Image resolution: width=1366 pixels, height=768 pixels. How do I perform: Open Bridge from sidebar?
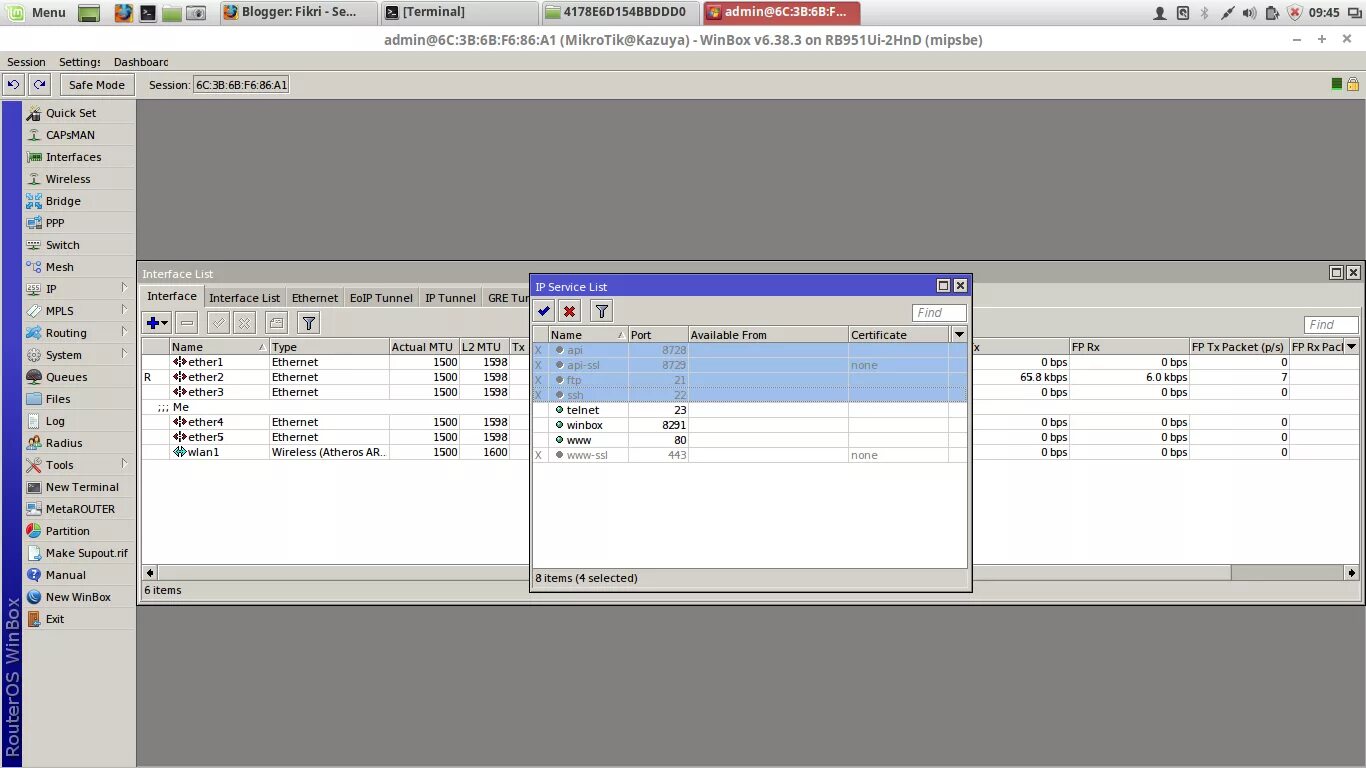tap(79, 201)
